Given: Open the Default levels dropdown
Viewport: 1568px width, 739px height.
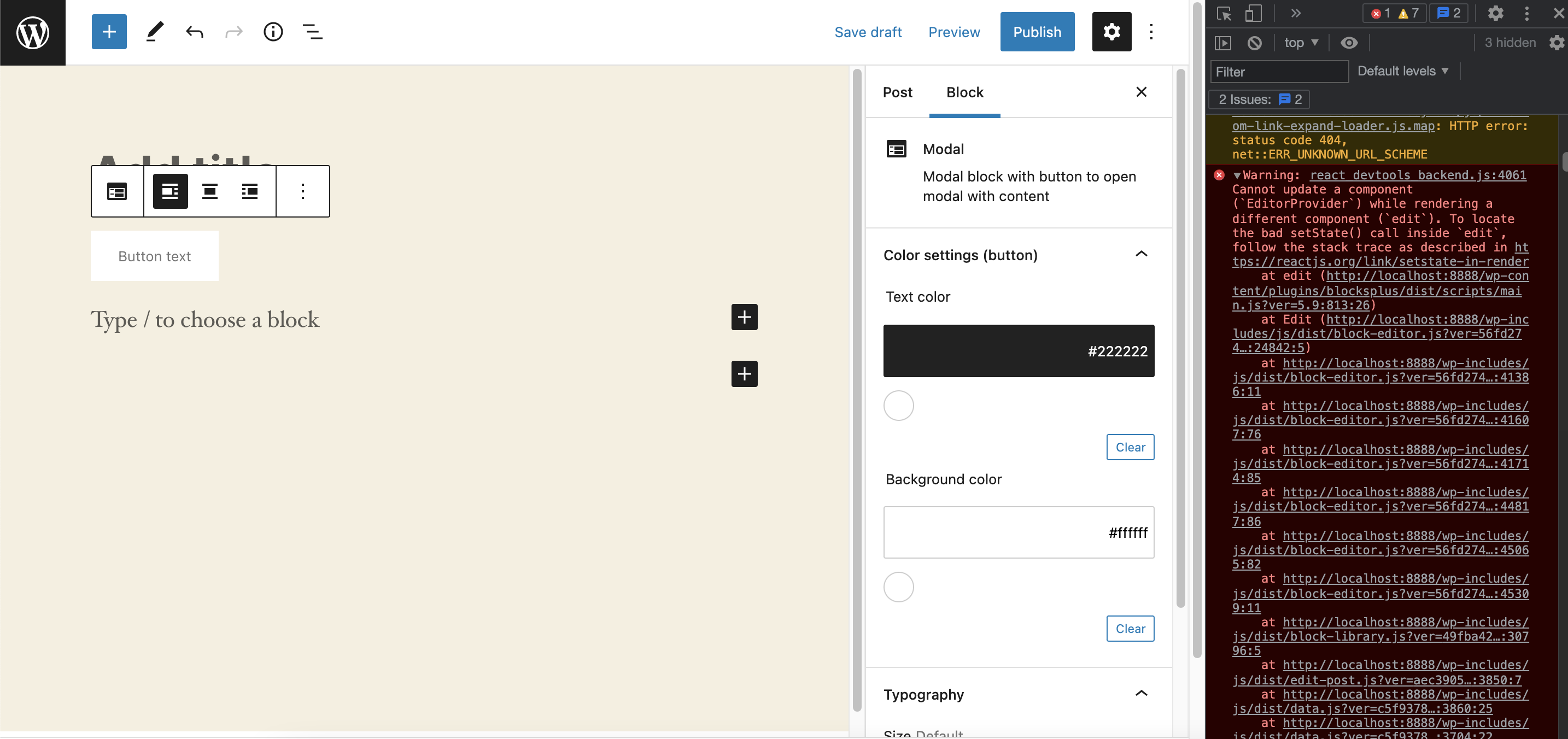Looking at the screenshot, I should (1403, 71).
